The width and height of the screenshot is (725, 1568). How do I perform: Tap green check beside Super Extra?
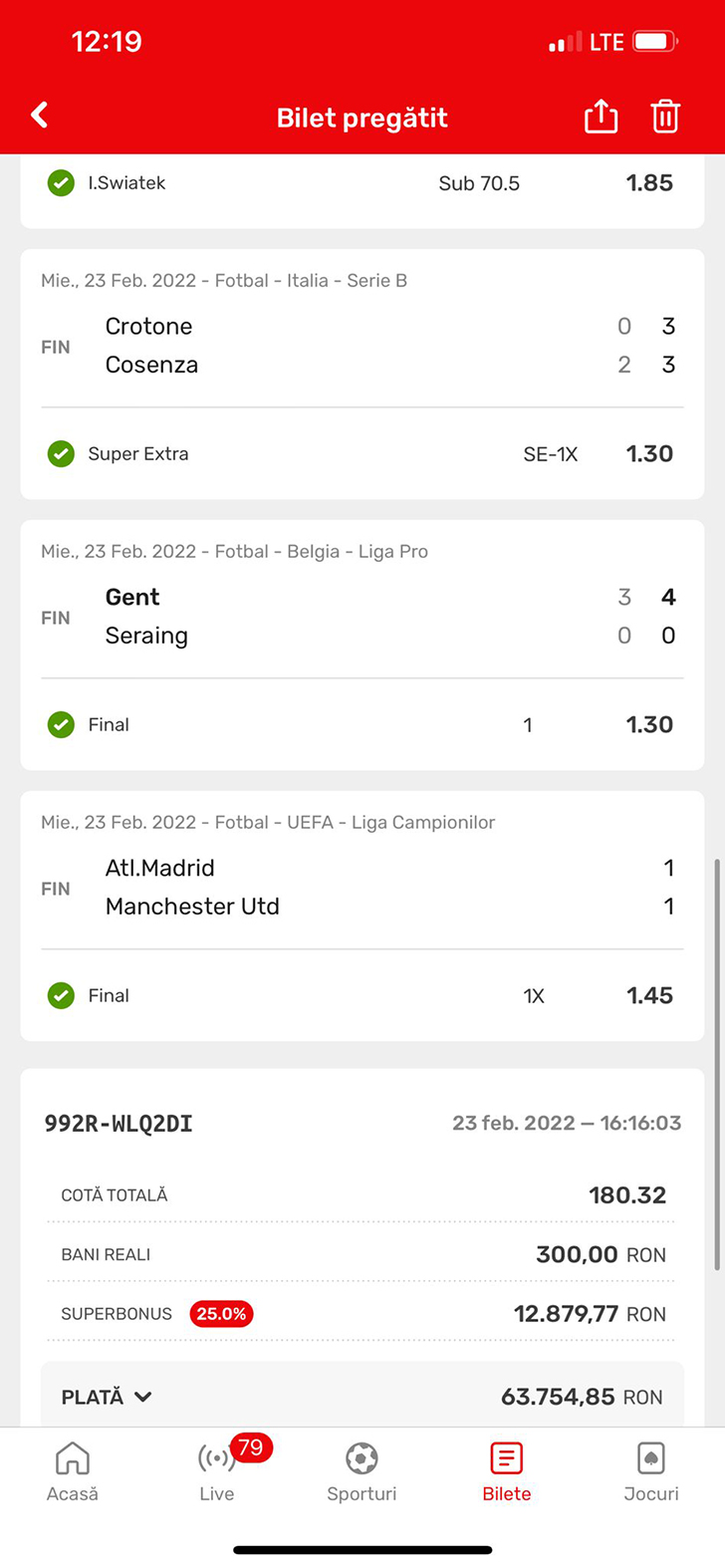61,454
